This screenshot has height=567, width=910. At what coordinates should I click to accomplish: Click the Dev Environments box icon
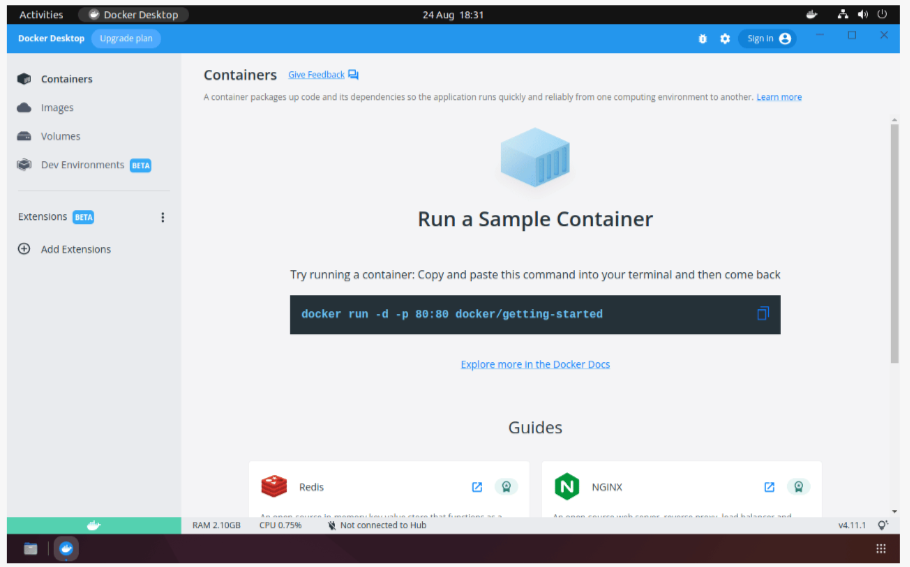[24, 165]
